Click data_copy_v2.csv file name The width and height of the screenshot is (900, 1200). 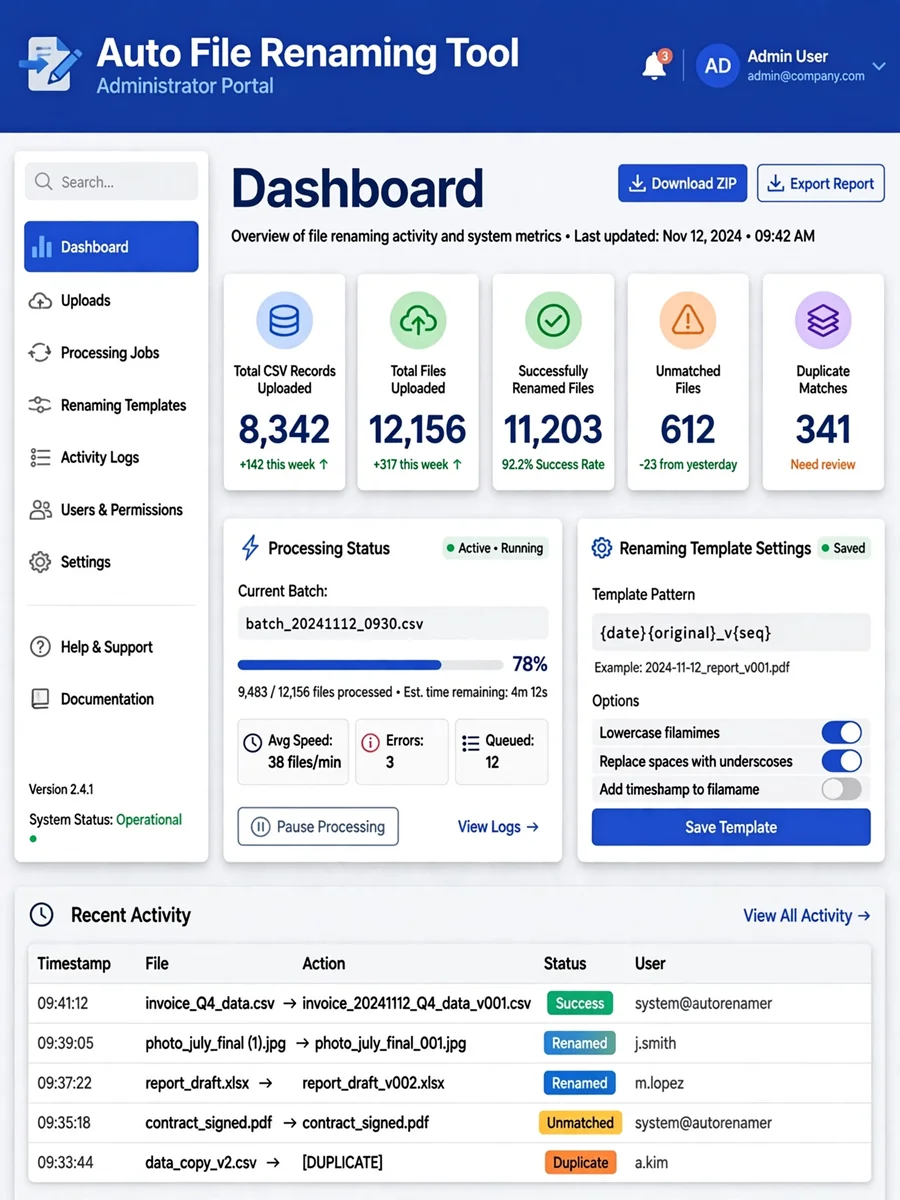coord(203,1162)
